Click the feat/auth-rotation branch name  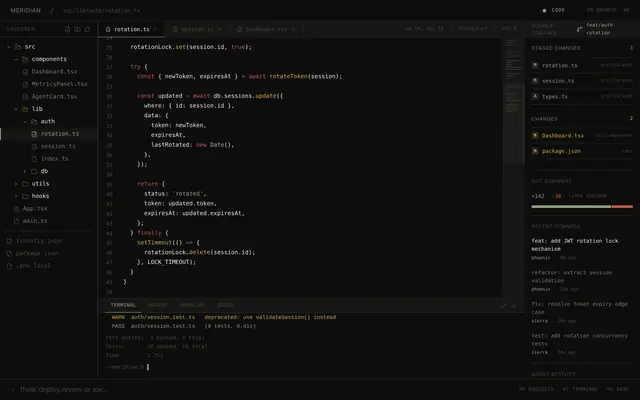coord(600,29)
